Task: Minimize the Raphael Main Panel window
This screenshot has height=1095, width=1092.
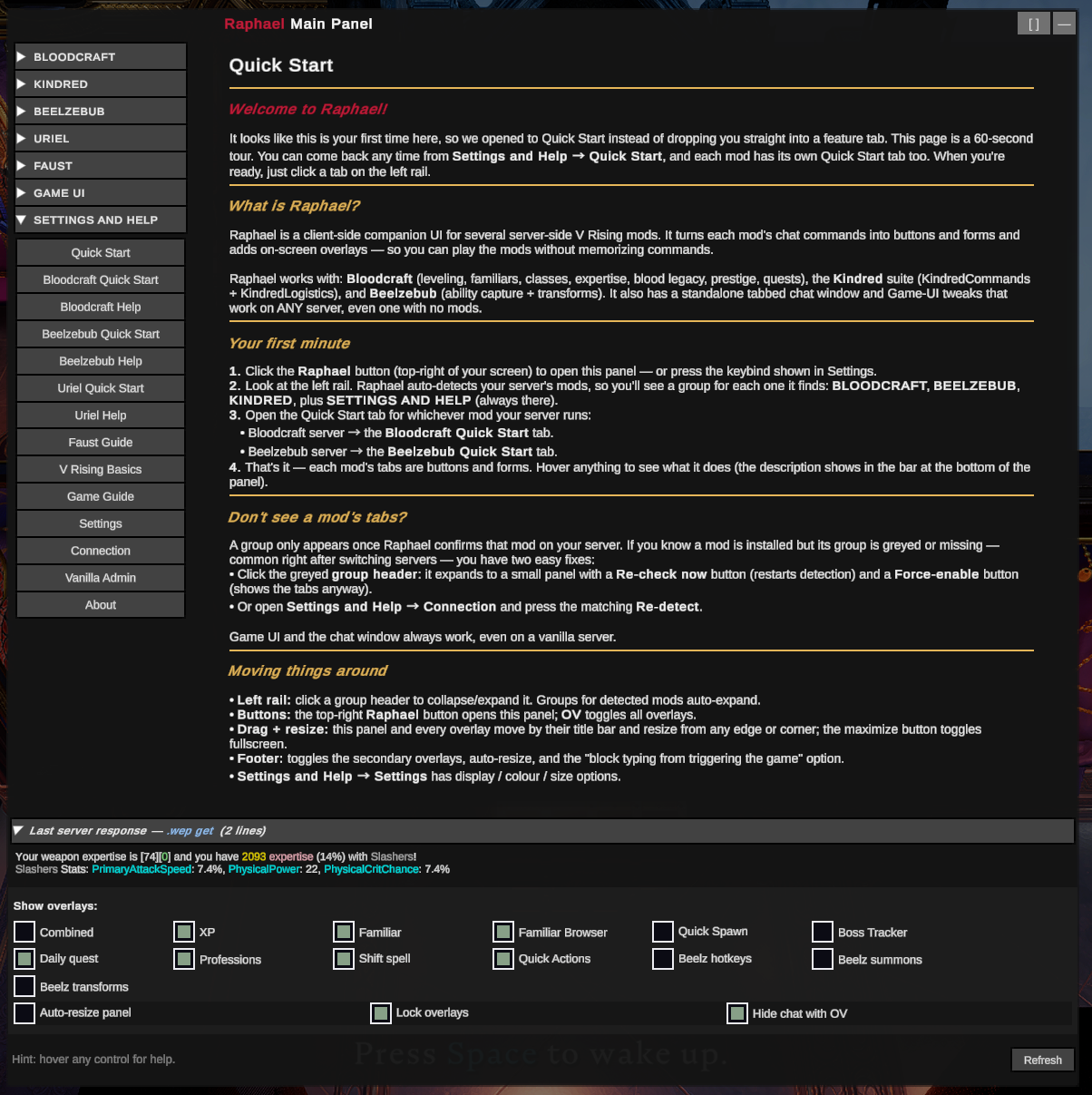Action: click(1064, 24)
